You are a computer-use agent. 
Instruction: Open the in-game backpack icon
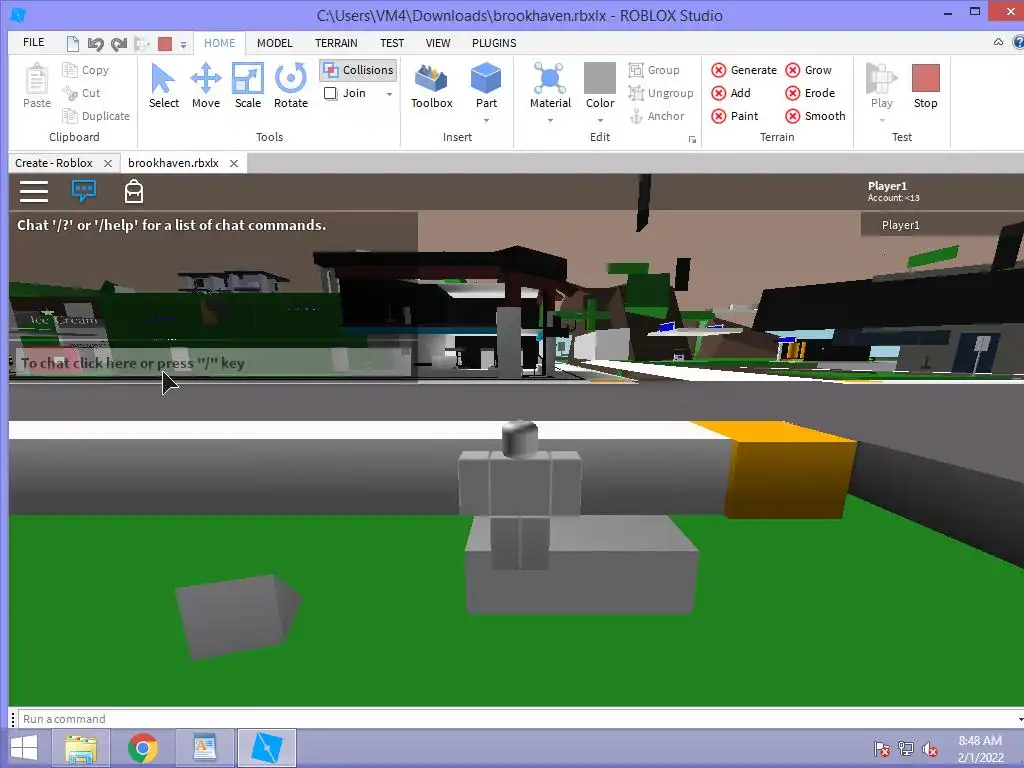134,191
